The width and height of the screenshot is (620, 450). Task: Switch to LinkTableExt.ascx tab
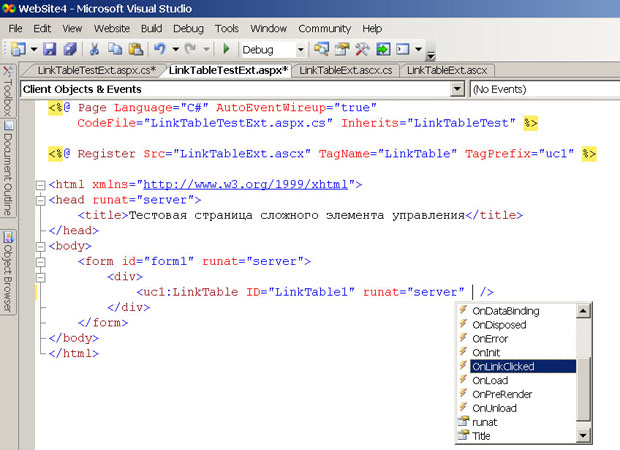tap(447, 70)
